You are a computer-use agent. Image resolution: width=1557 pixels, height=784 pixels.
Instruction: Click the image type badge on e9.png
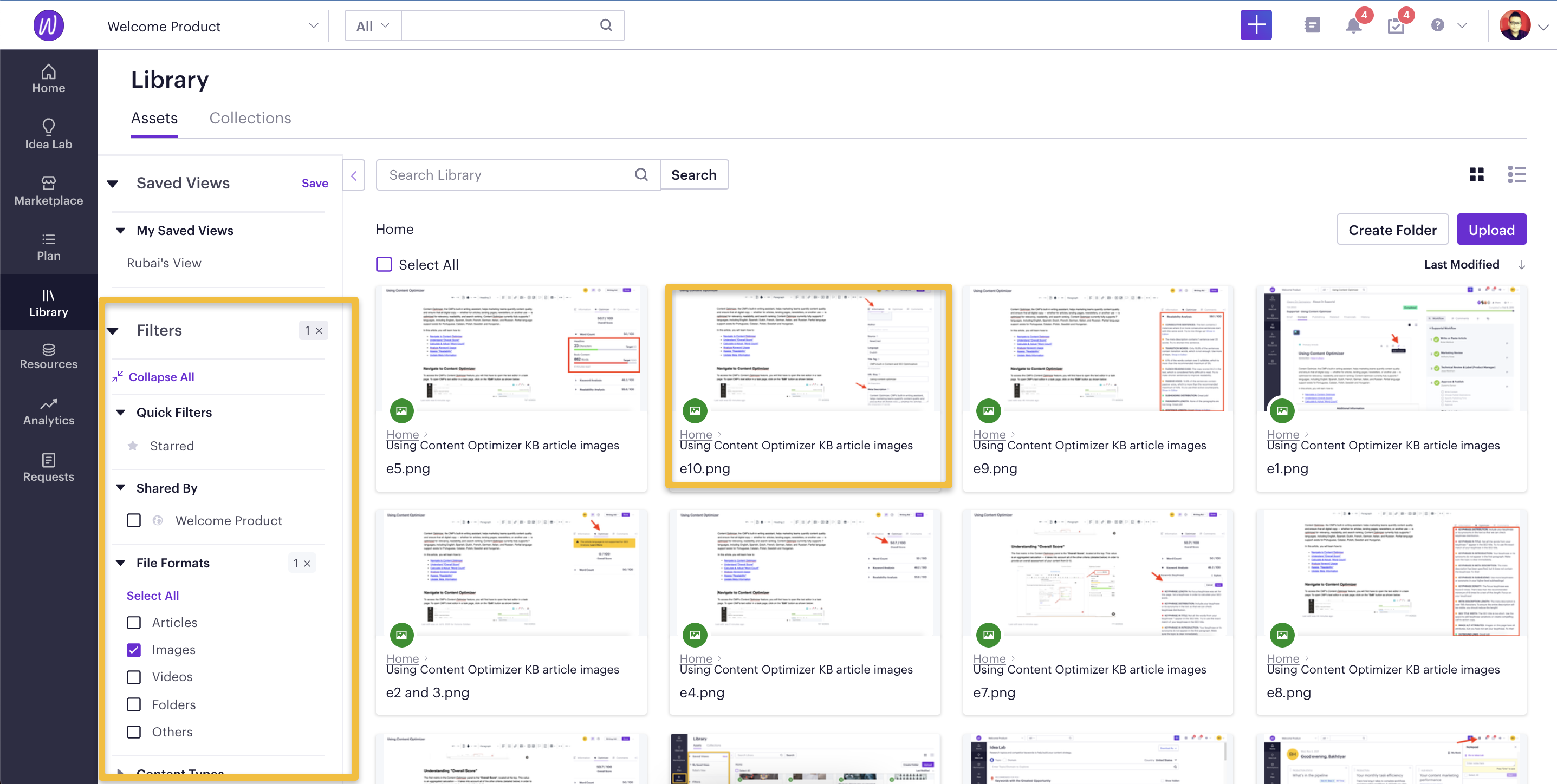pos(988,411)
